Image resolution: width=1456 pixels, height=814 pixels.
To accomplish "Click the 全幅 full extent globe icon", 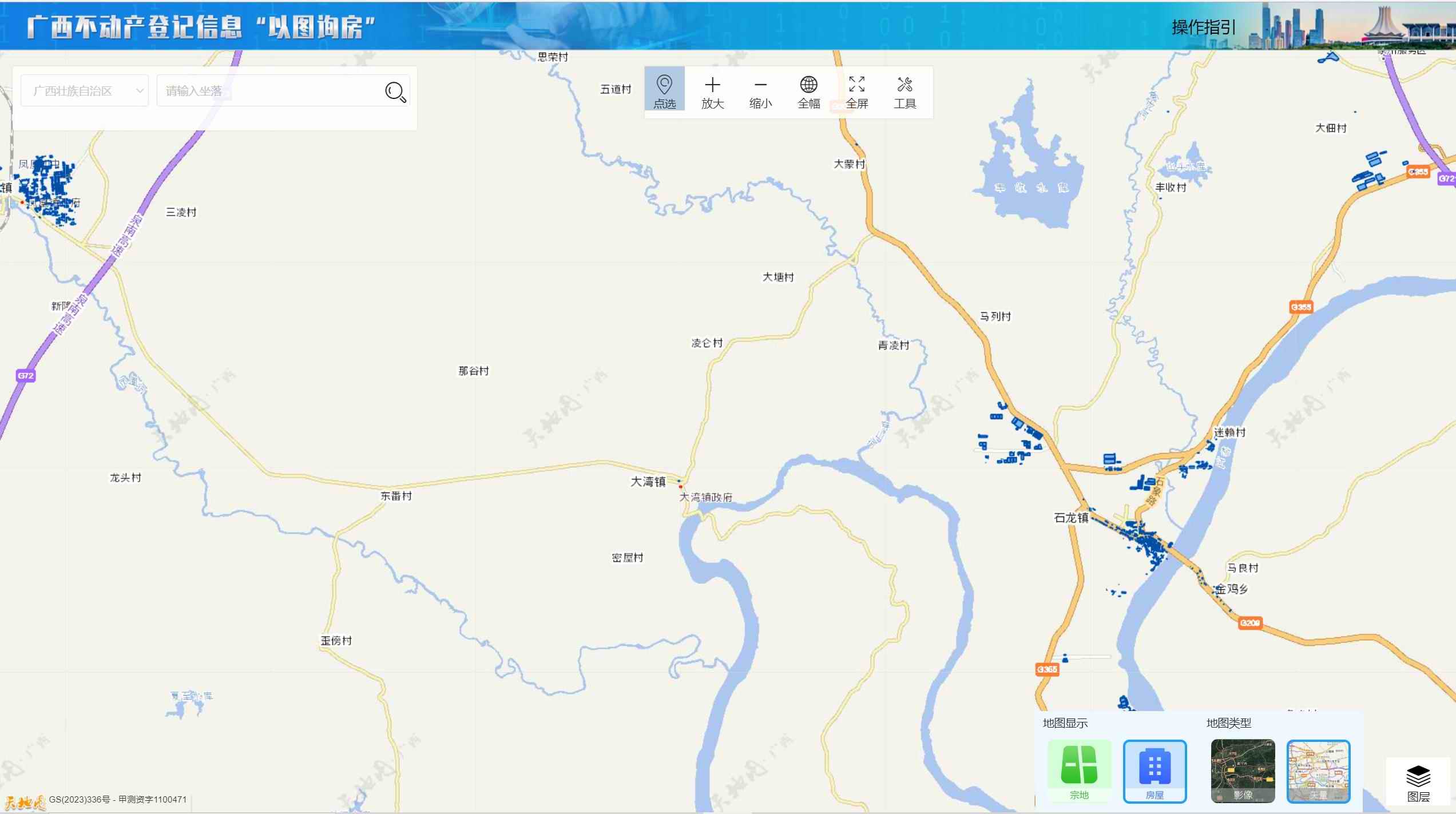I will [808, 85].
